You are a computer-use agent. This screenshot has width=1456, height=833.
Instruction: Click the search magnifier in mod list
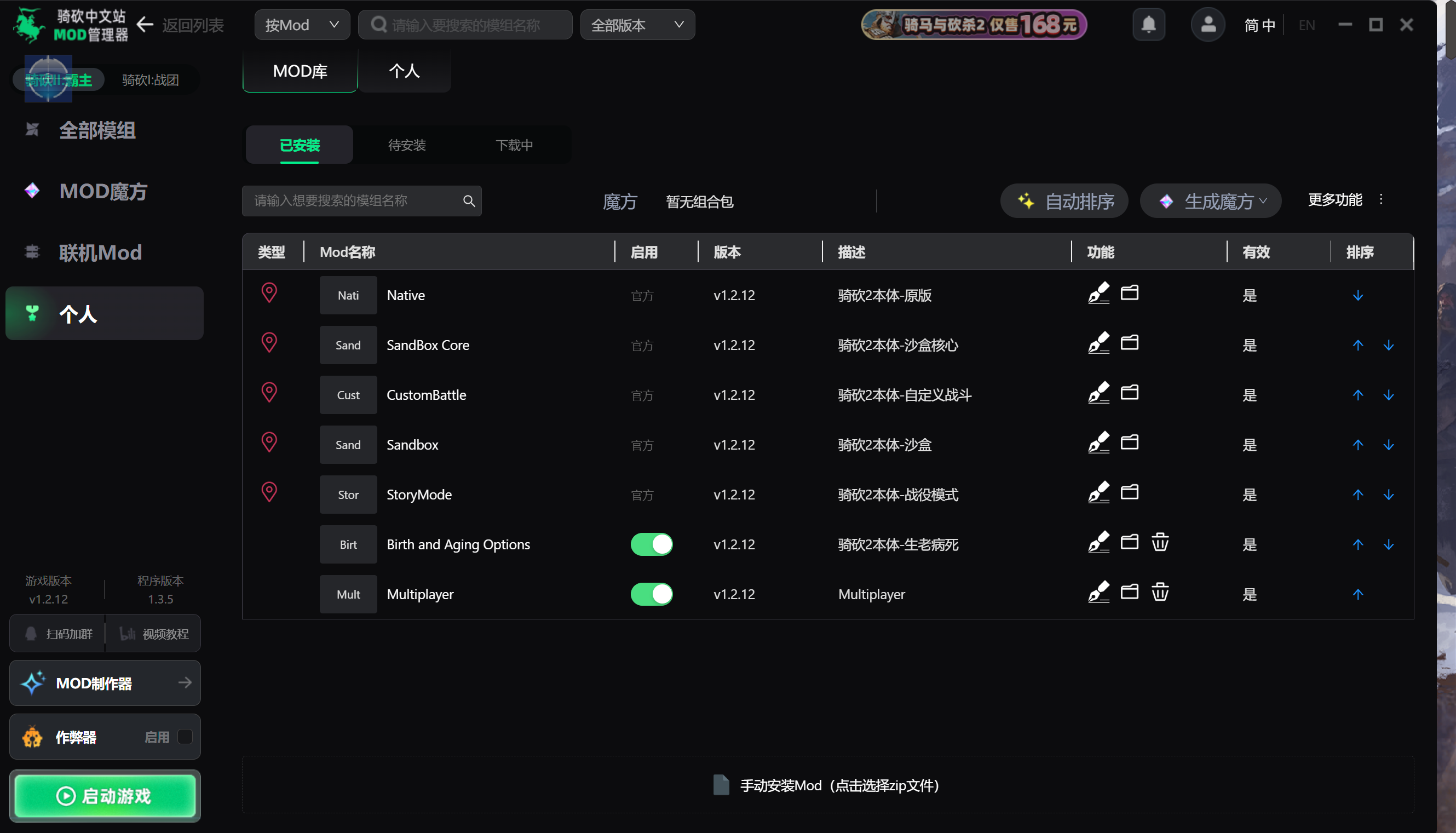coord(468,201)
